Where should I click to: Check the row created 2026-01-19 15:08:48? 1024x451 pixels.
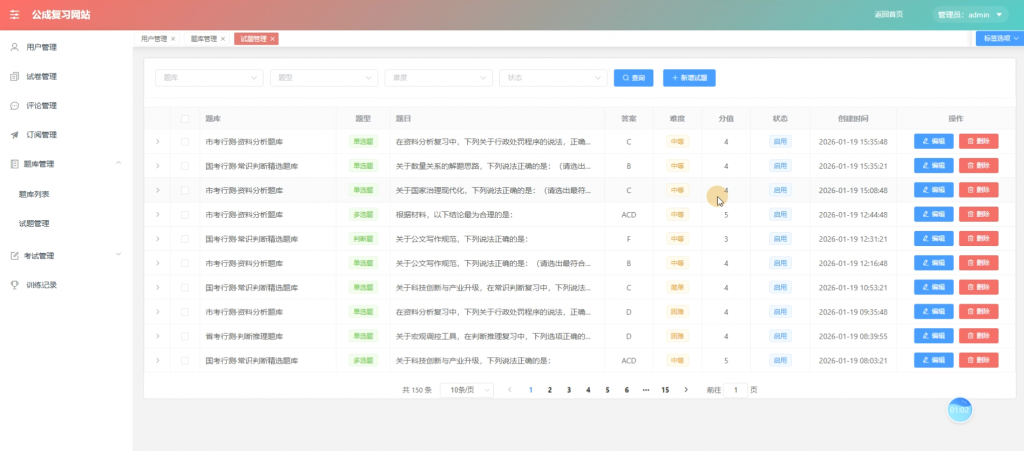coord(185,190)
